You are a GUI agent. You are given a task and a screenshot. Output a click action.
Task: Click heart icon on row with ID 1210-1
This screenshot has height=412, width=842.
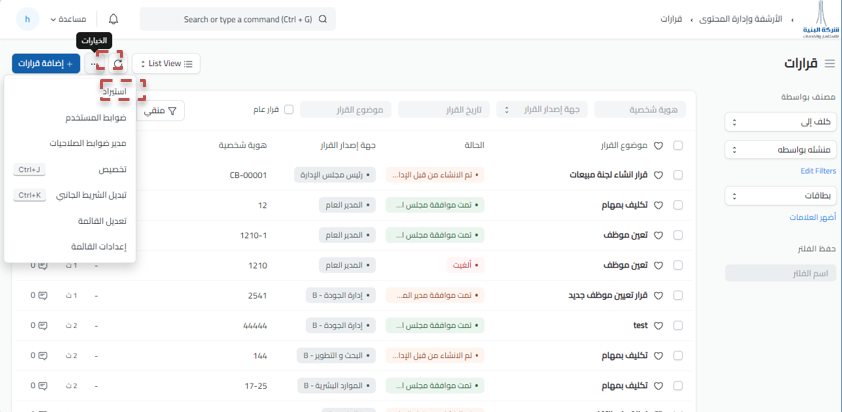[x=658, y=235]
